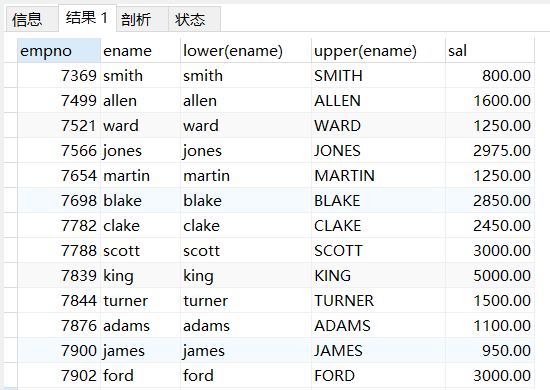The image size is (550, 390).
Task: Click the sal column header
Action: pyautogui.click(x=490, y=51)
